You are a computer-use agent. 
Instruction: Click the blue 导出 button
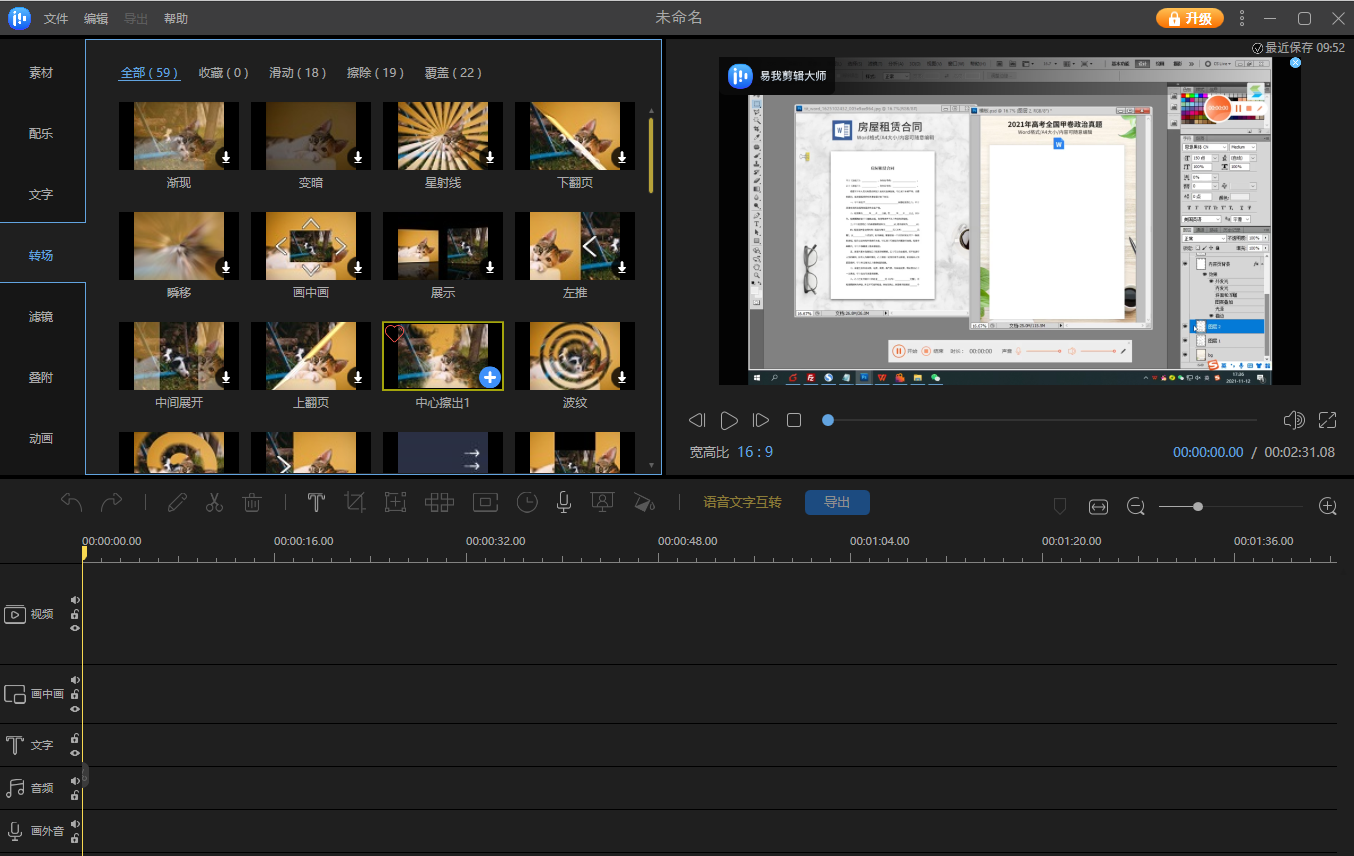click(x=837, y=502)
